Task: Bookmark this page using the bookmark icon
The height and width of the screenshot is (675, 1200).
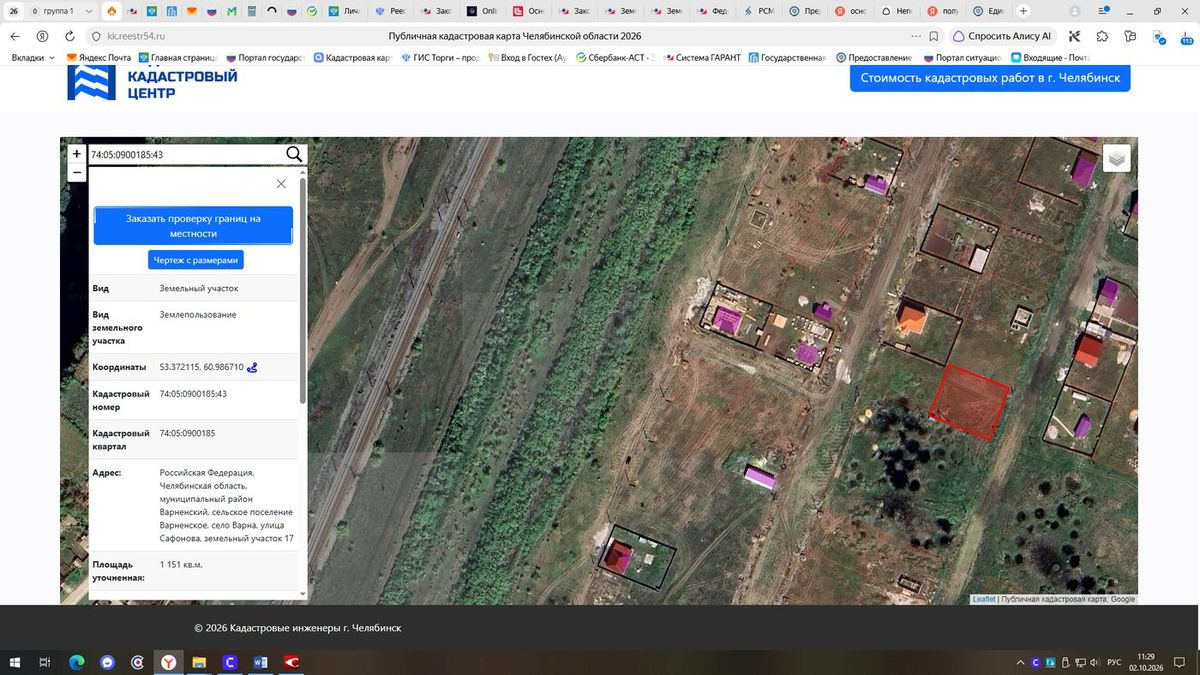Action: tap(933, 36)
